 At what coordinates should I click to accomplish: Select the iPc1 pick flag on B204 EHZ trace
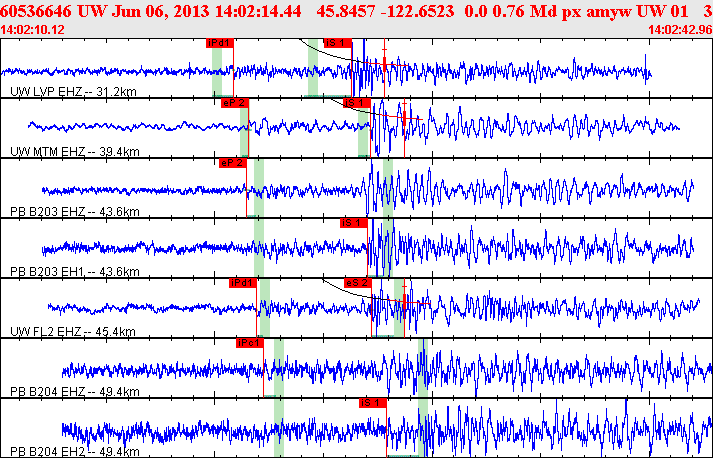point(250,343)
